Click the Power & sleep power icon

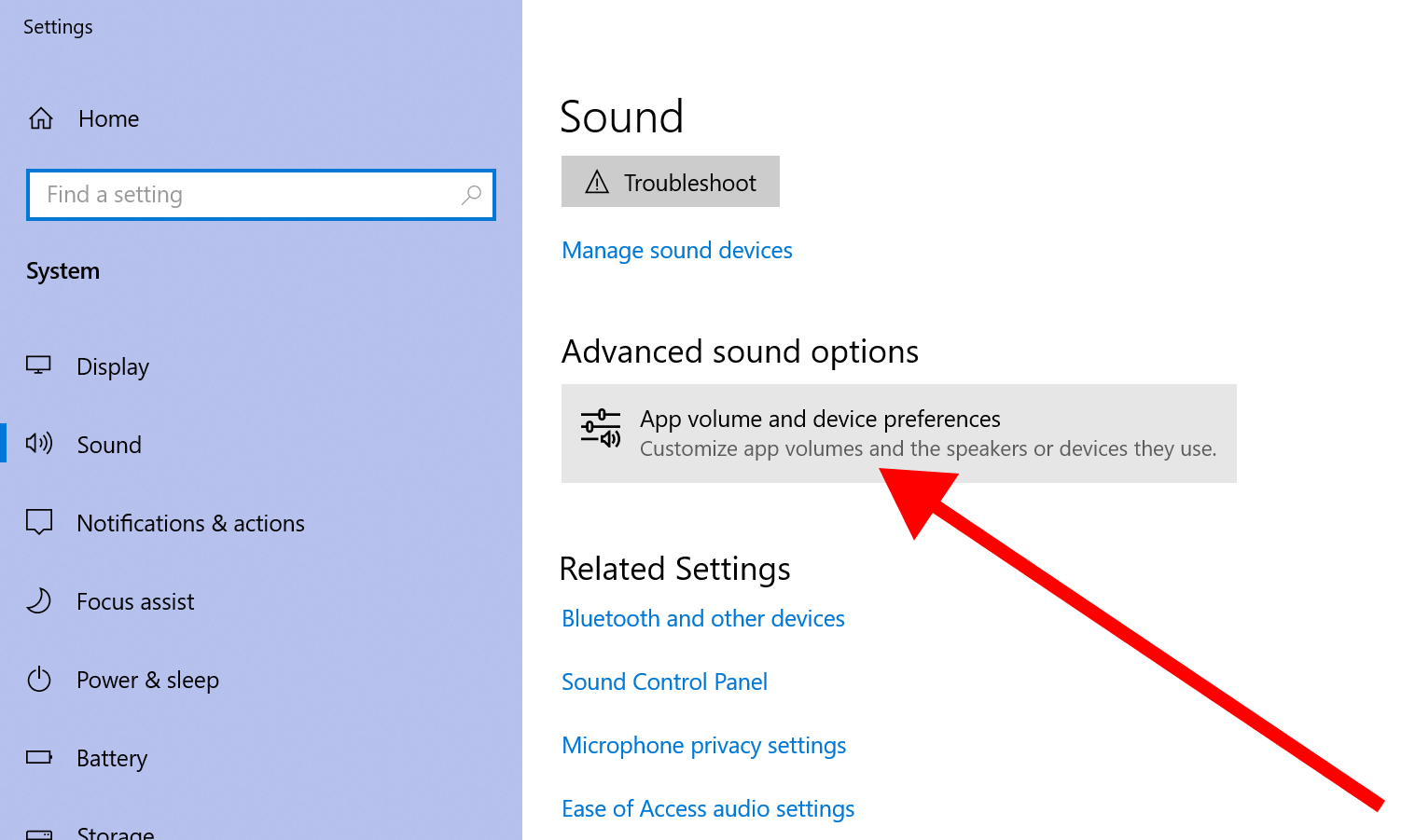(x=39, y=679)
